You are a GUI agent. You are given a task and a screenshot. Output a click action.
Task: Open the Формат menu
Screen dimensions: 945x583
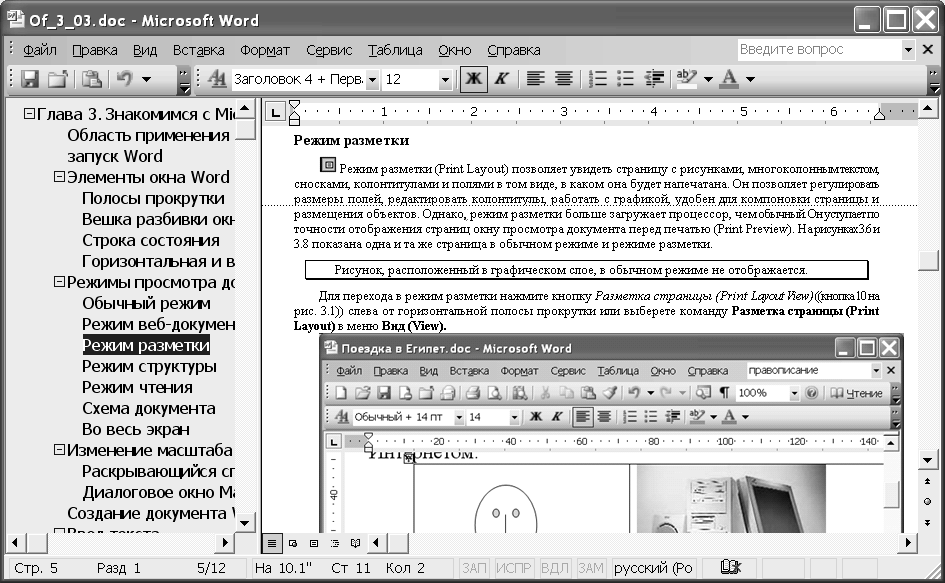click(265, 50)
